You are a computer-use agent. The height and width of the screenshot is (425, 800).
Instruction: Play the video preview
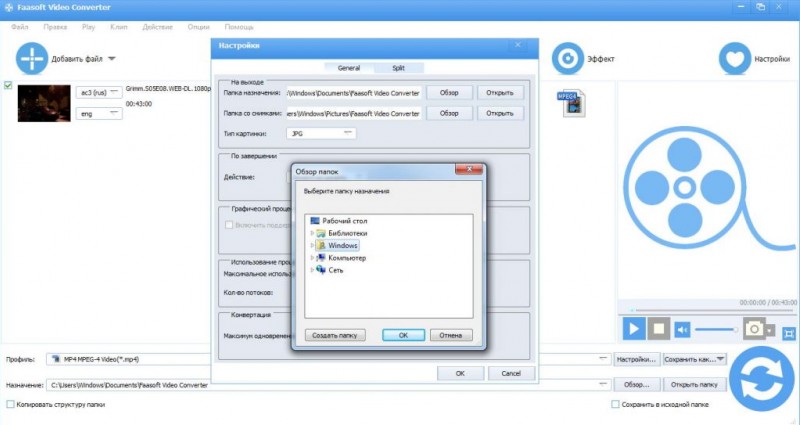pos(634,329)
